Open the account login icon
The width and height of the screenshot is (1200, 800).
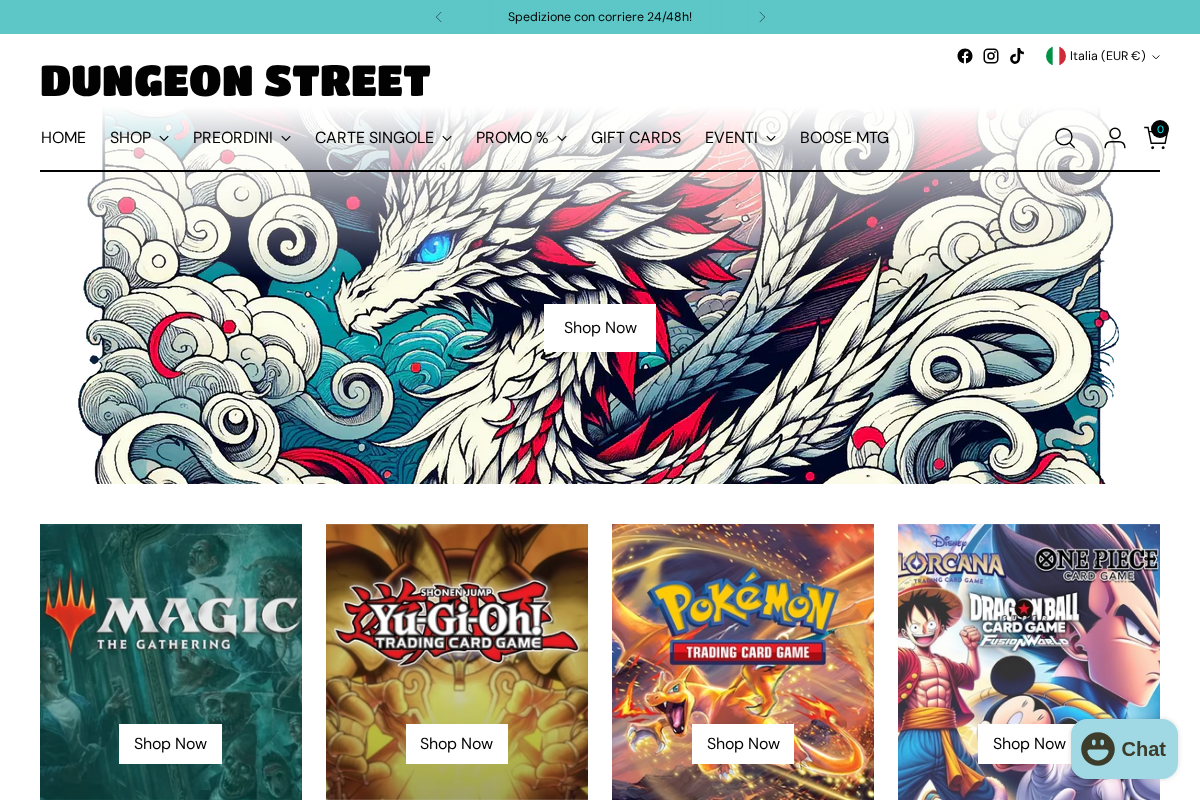[1115, 138]
